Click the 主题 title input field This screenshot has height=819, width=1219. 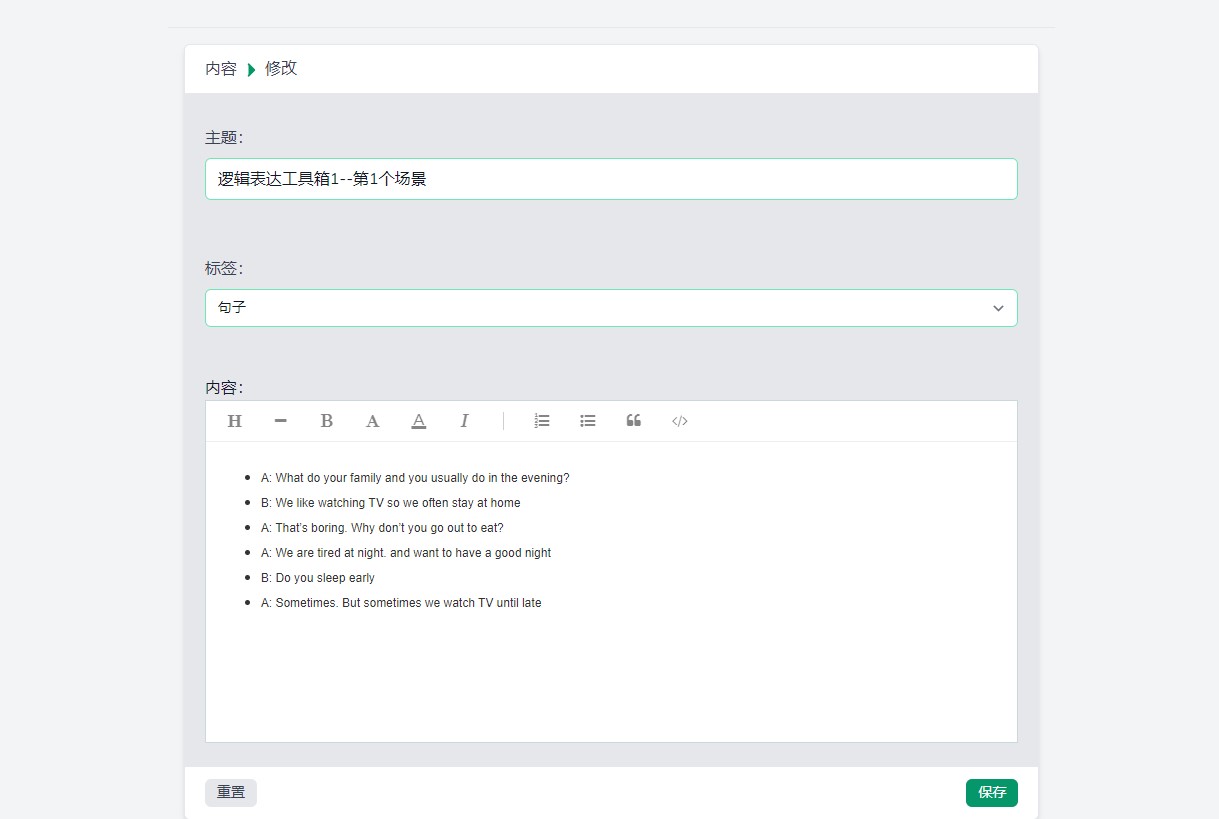pyautogui.click(x=611, y=179)
